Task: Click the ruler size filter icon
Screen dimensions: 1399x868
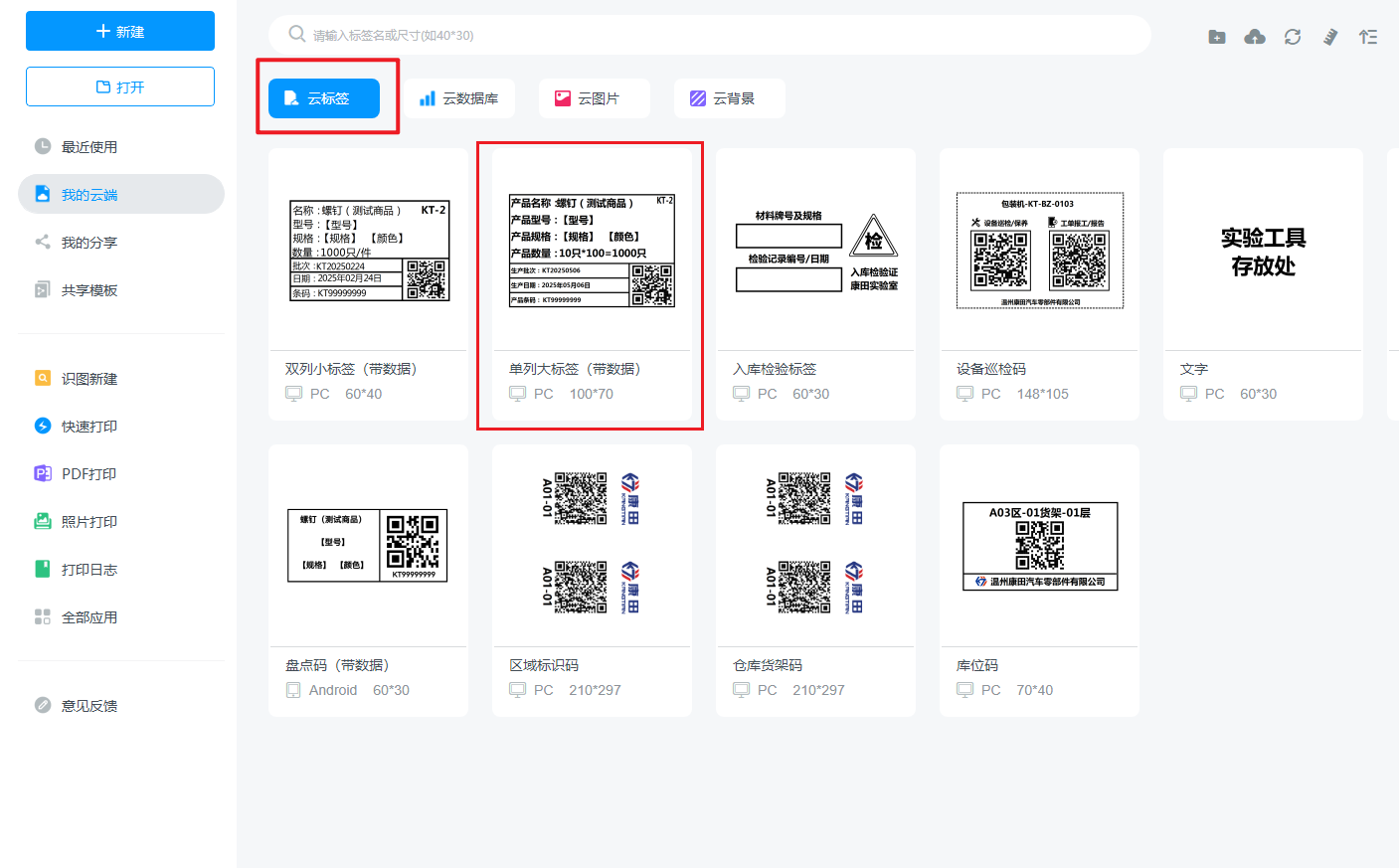Action: tap(1330, 37)
